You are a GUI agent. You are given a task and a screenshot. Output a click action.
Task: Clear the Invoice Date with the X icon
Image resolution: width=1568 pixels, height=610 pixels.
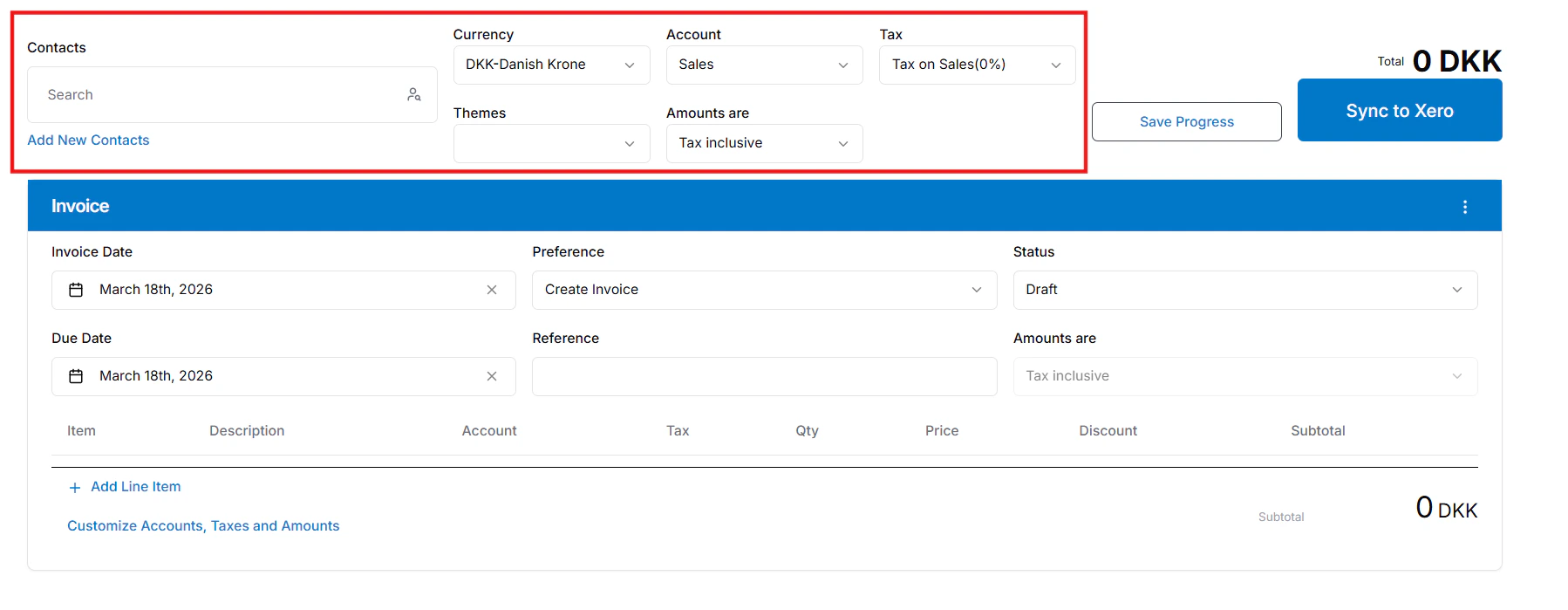(x=492, y=290)
